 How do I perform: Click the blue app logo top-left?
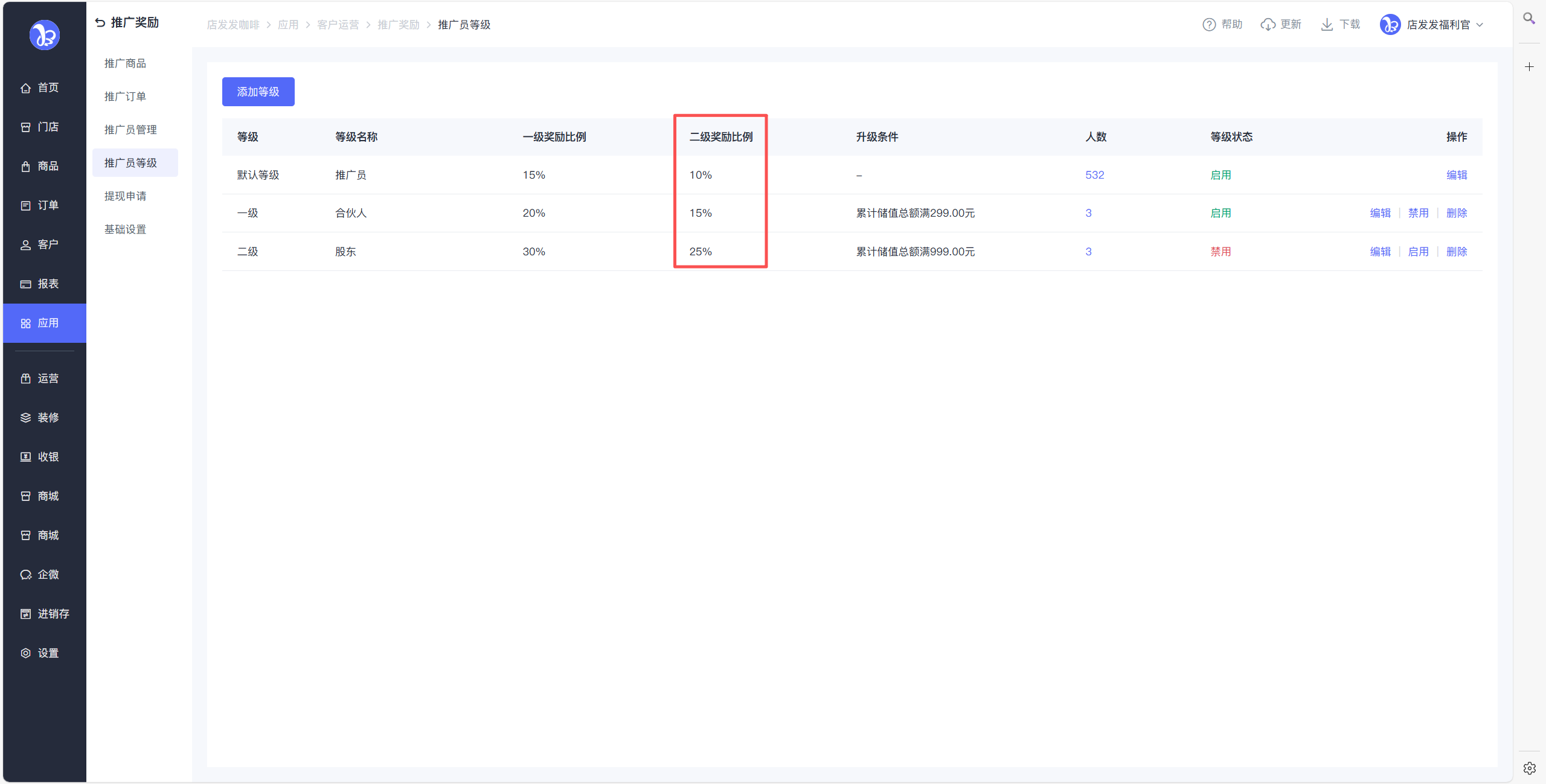point(45,35)
